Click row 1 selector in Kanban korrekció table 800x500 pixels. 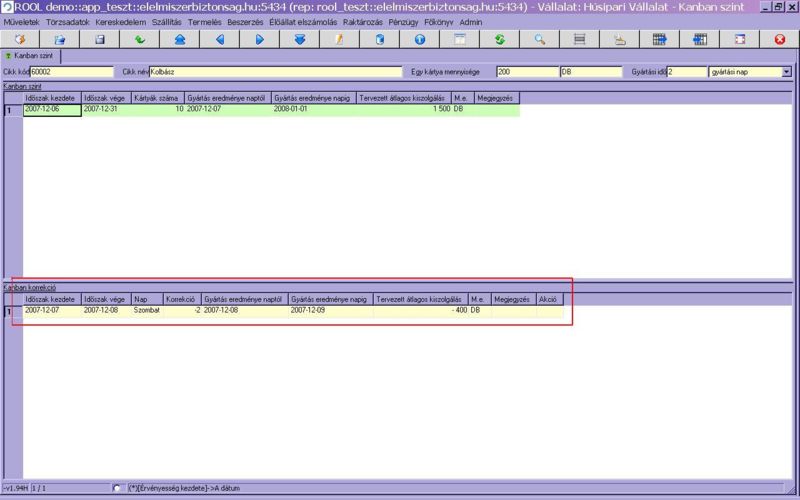coord(13,311)
